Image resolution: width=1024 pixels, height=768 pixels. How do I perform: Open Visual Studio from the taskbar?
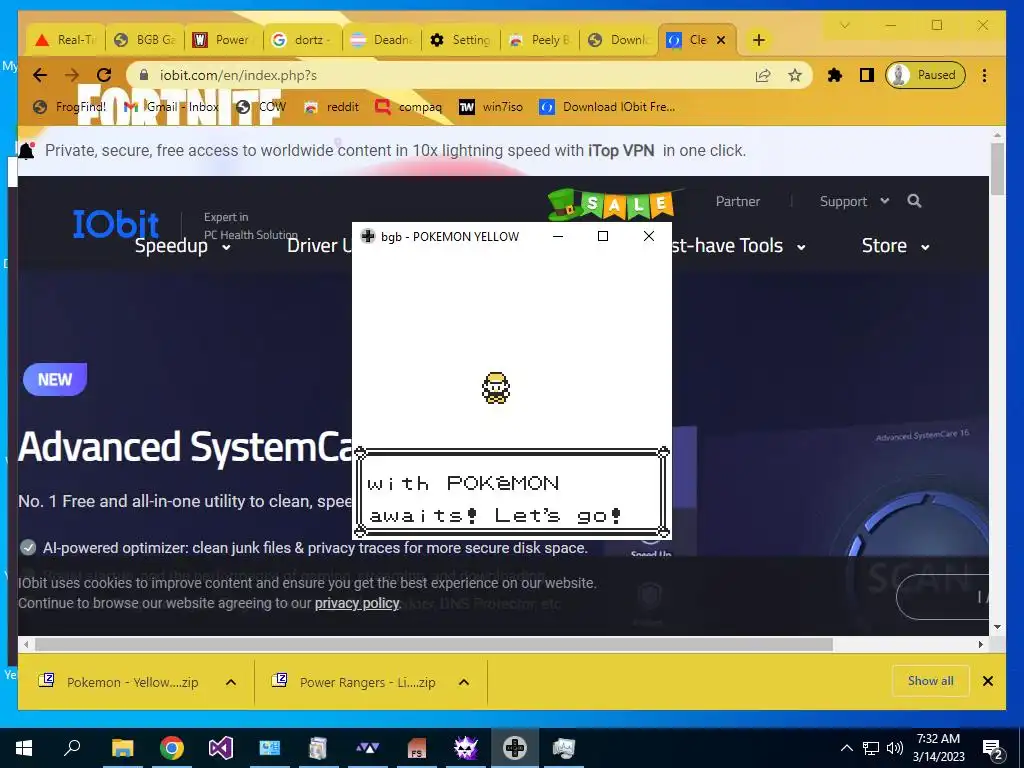pos(221,748)
